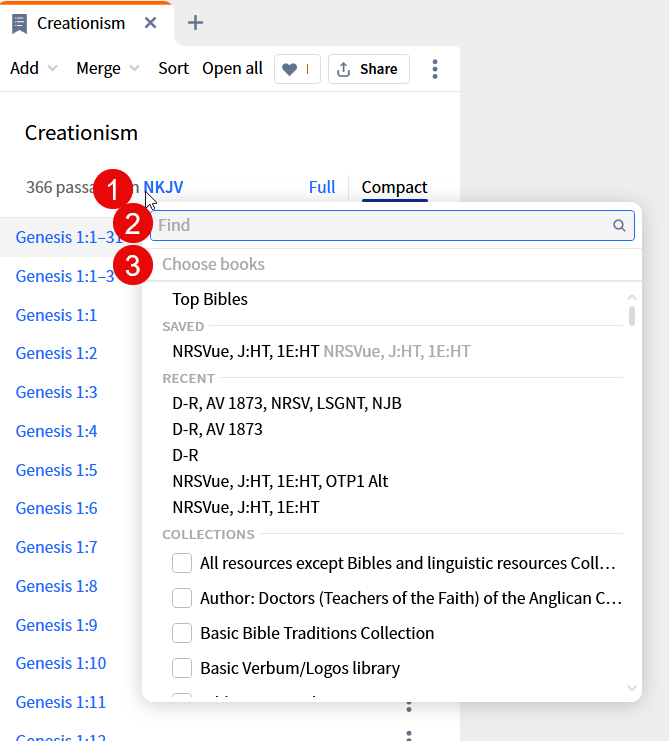Select the saved NRSVue, J:HT, 1E:HT entry
This screenshot has height=741, width=669.
pos(321,351)
